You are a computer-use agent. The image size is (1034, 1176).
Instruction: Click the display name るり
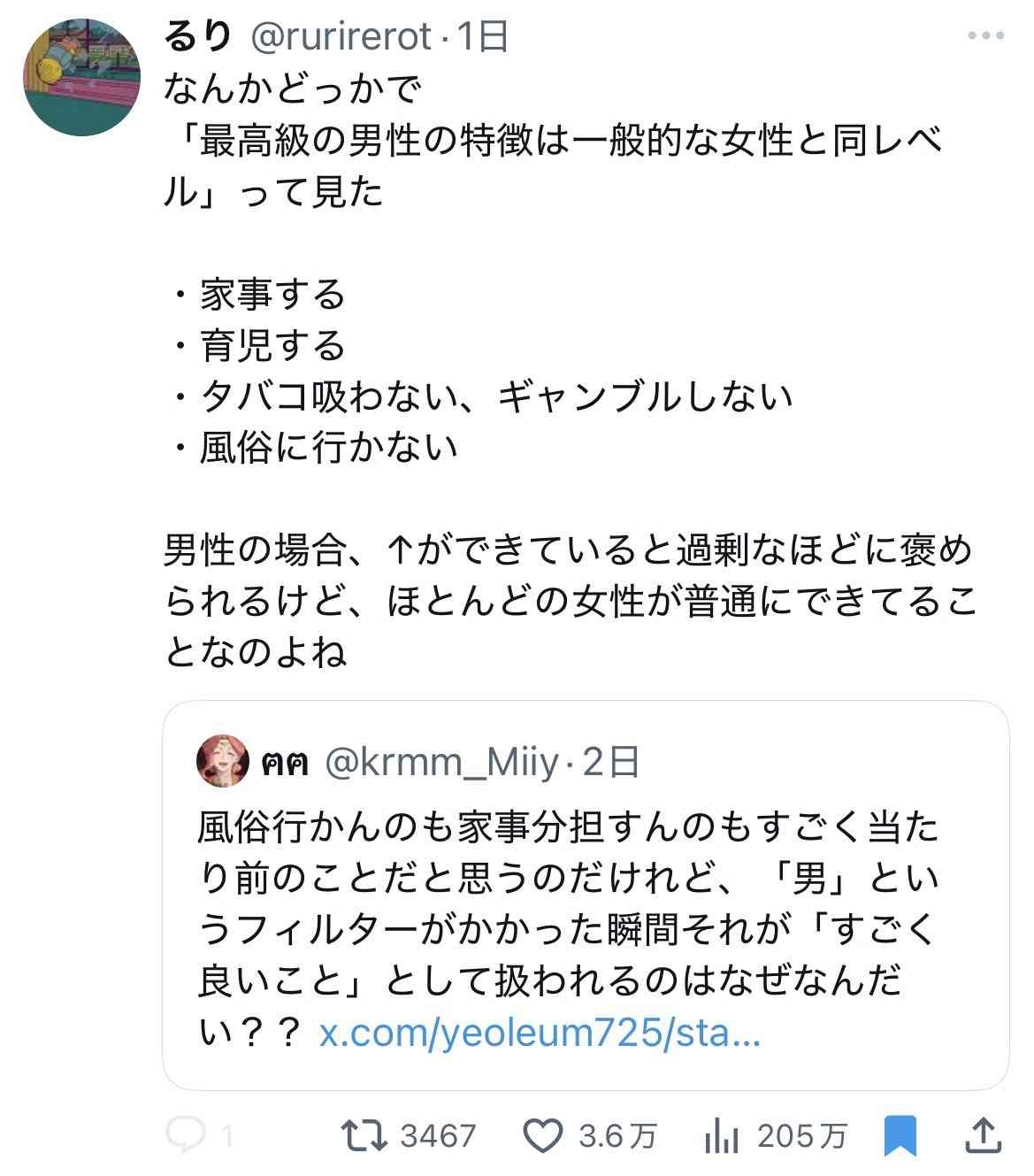(198, 36)
